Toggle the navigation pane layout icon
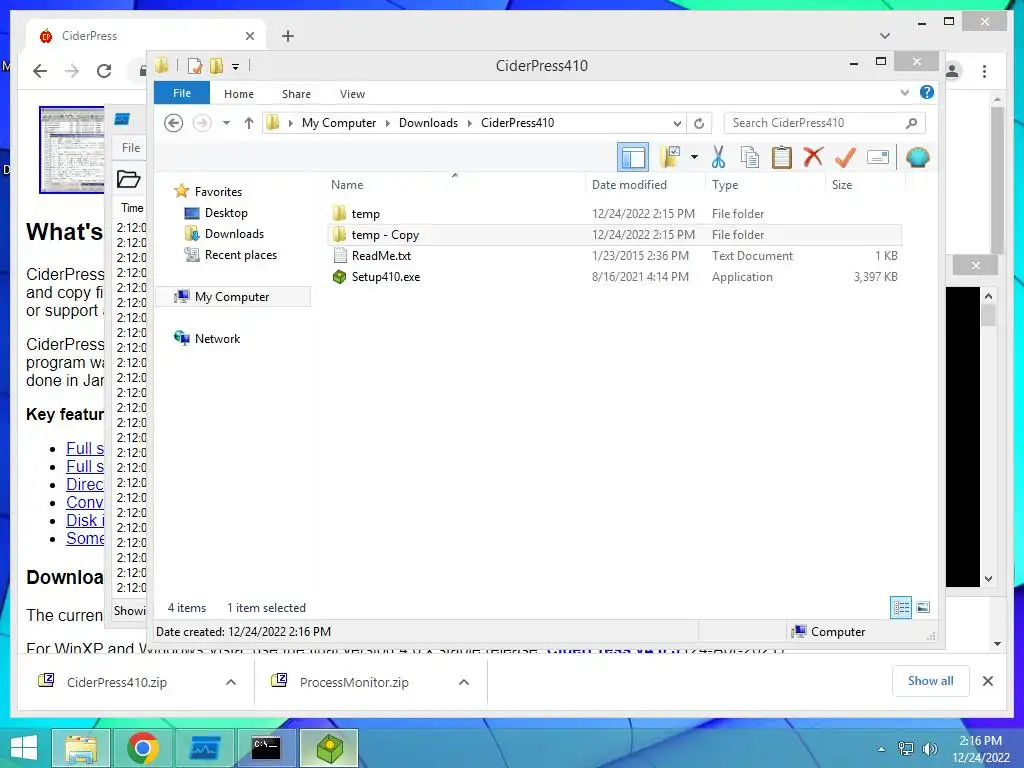Viewport: 1024px width, 768px height. click(633, 157)
